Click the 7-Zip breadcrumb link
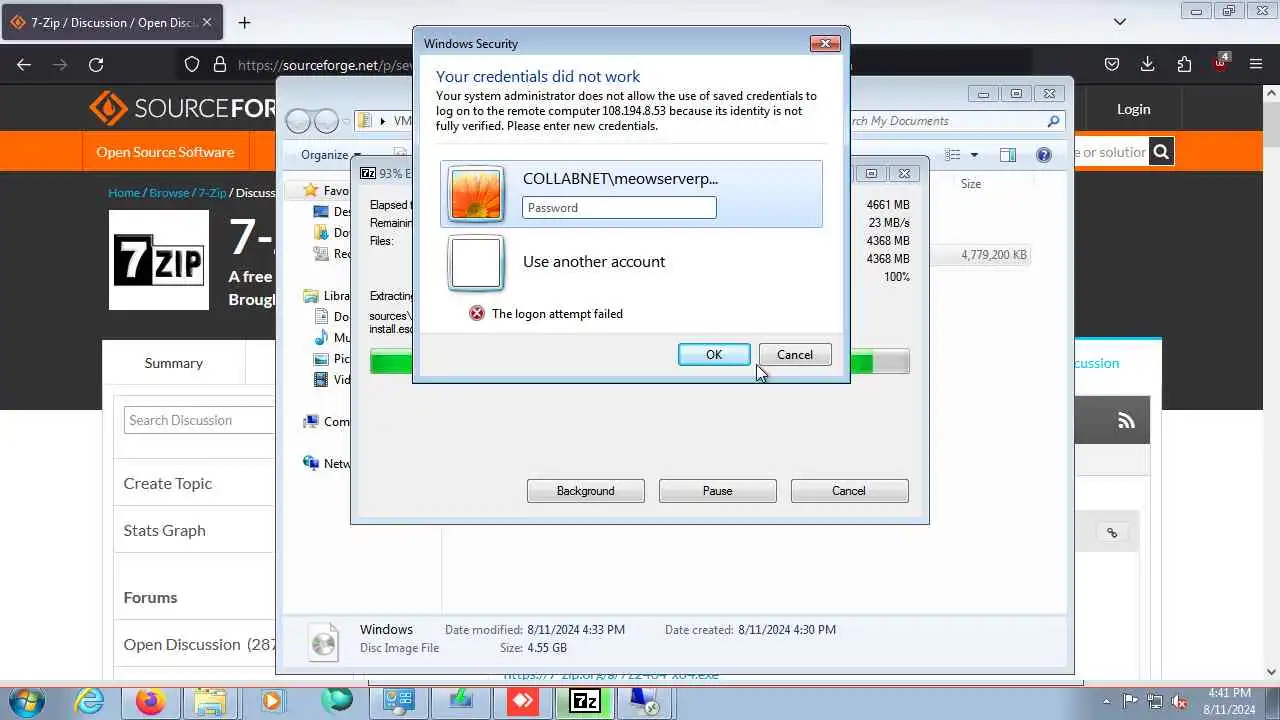Viewport: 1280px width, 720px height. tap(211, 192)
